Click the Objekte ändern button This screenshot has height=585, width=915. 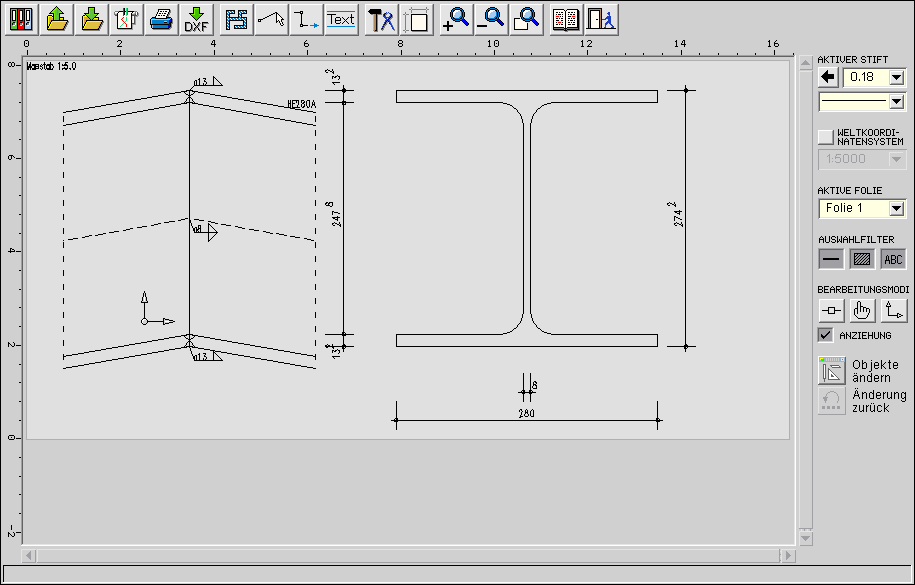point(832,371)
